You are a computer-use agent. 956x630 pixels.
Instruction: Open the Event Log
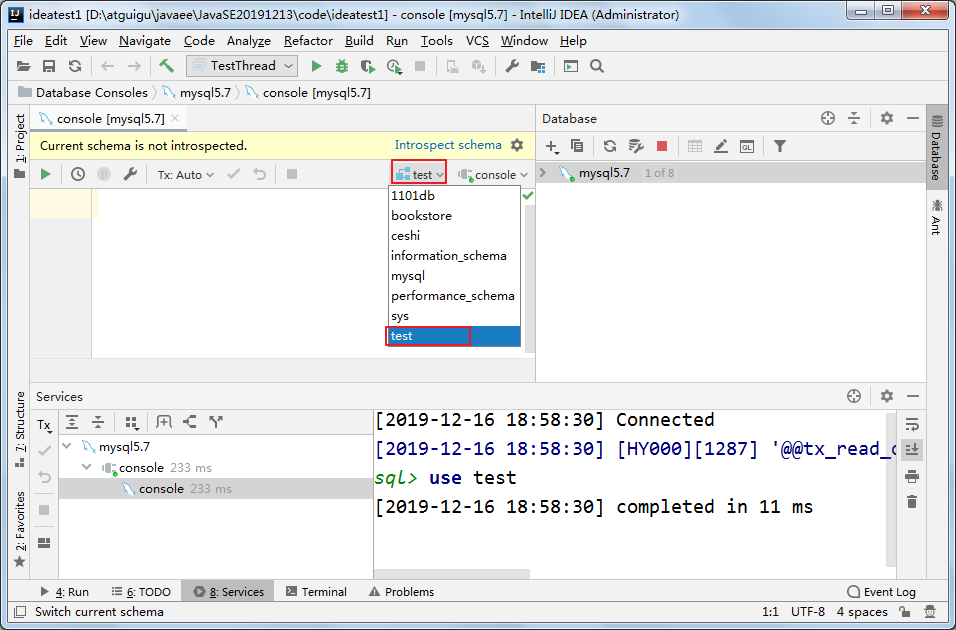(882, 592)
